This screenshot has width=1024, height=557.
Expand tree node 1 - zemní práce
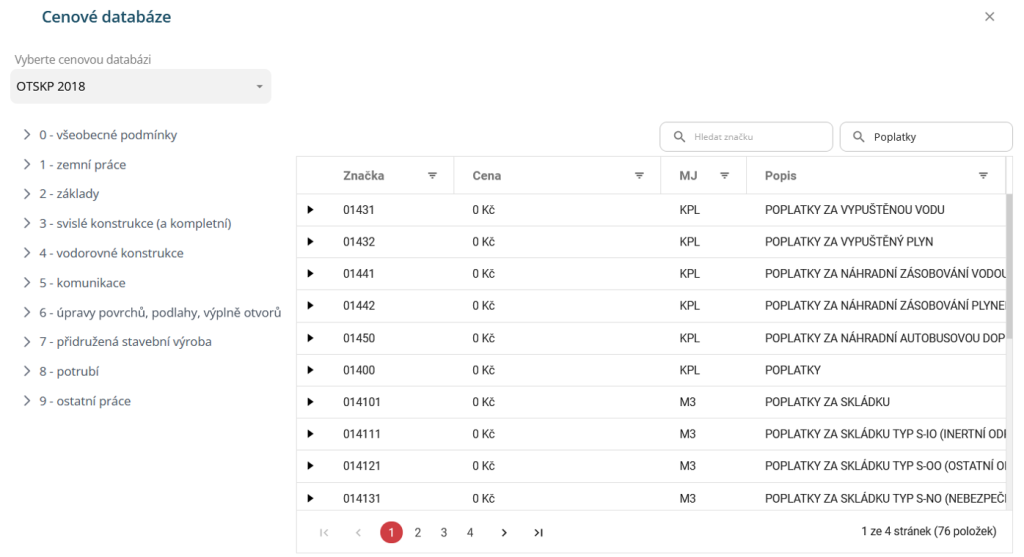[x=27, y=165]
